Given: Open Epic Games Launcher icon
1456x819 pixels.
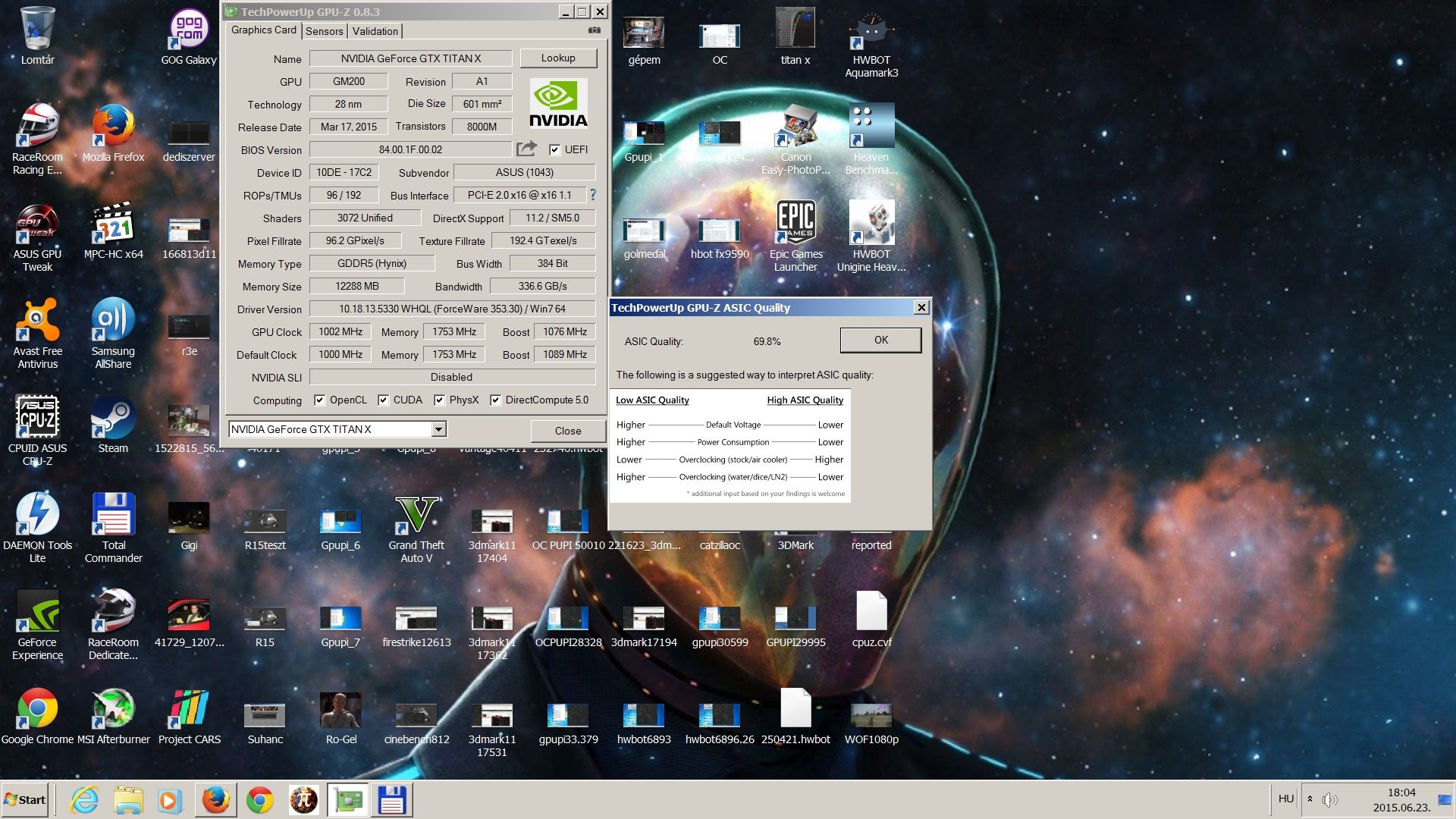Looking at the screenshot, I should click(x=795, y=236).
